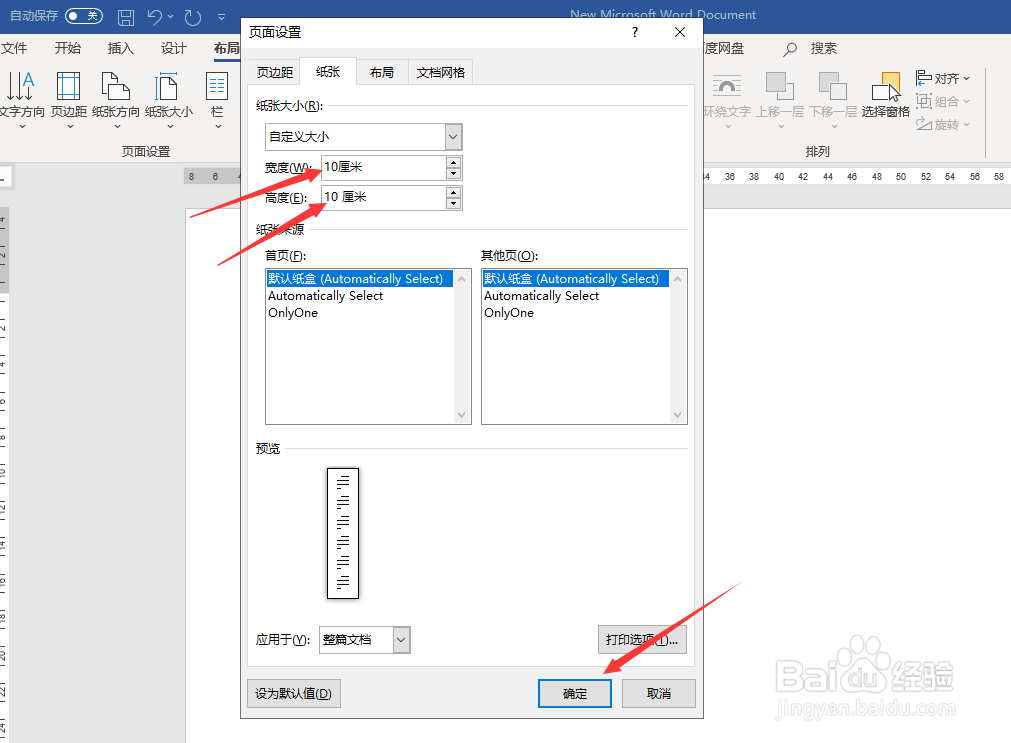
Task: Switch to the 开始 ribbon tab
Action: click(68, 48)
